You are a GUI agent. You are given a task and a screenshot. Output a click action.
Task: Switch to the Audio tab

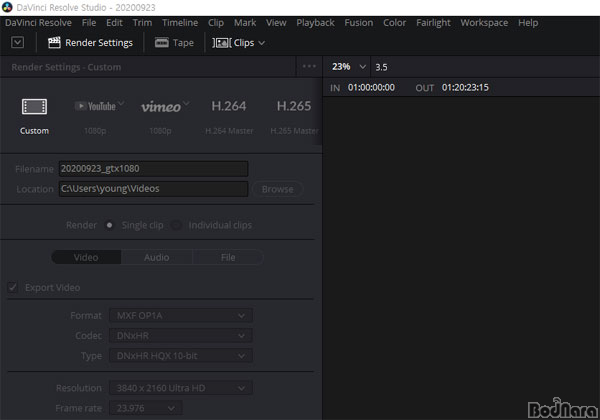tap(157, 257)
